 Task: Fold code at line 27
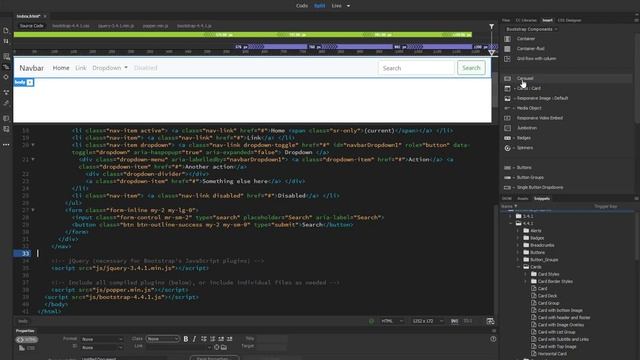click(33, 210)
